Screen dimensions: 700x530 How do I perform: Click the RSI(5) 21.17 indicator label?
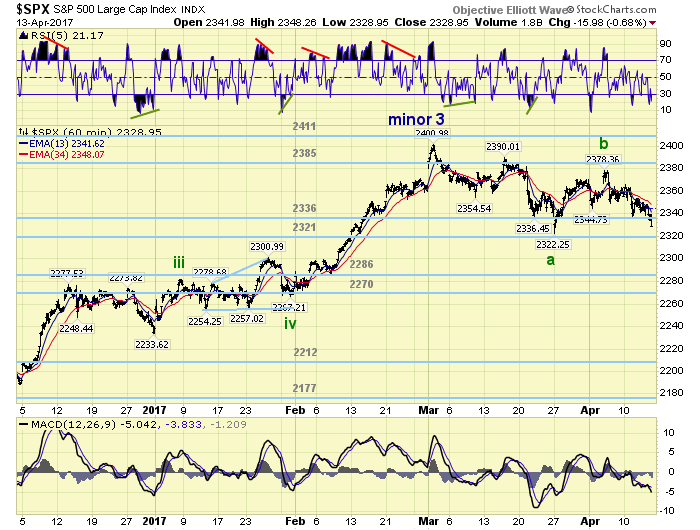[x=67, y=36]
